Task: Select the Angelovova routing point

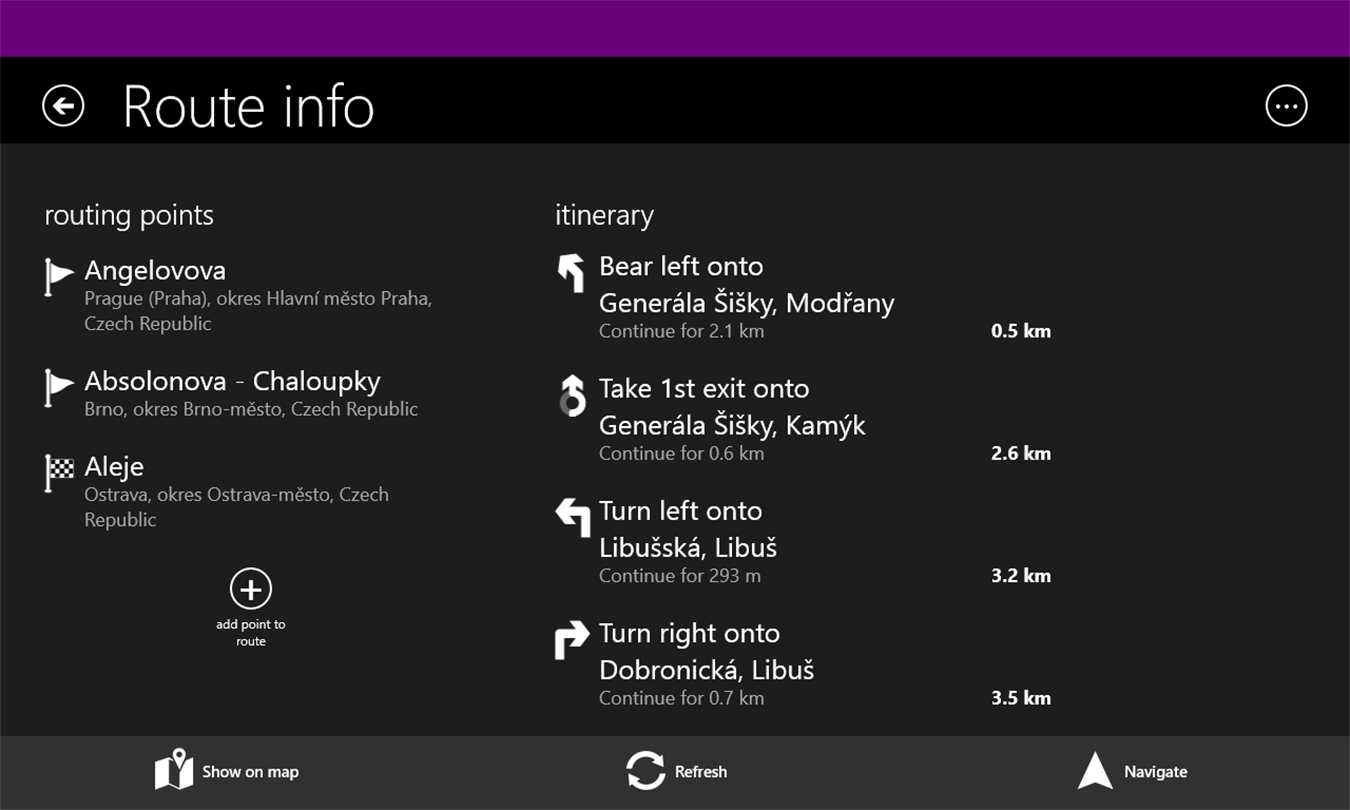Action: pyautogui.click(x=155, y=271)
